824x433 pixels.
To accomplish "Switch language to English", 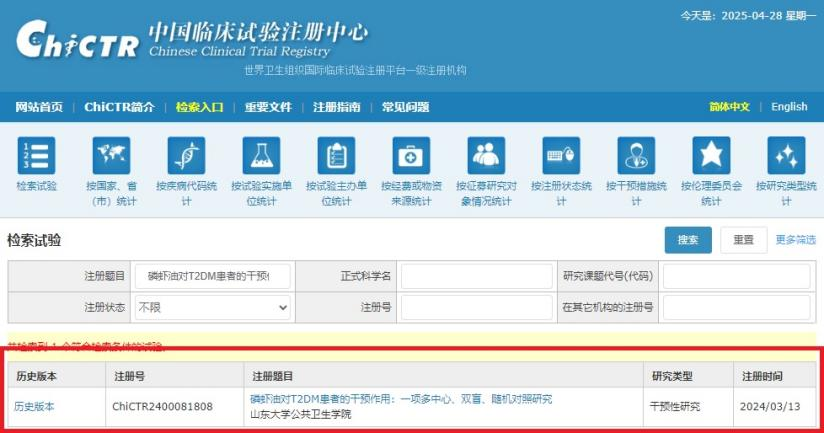I will tap(789, 107).
